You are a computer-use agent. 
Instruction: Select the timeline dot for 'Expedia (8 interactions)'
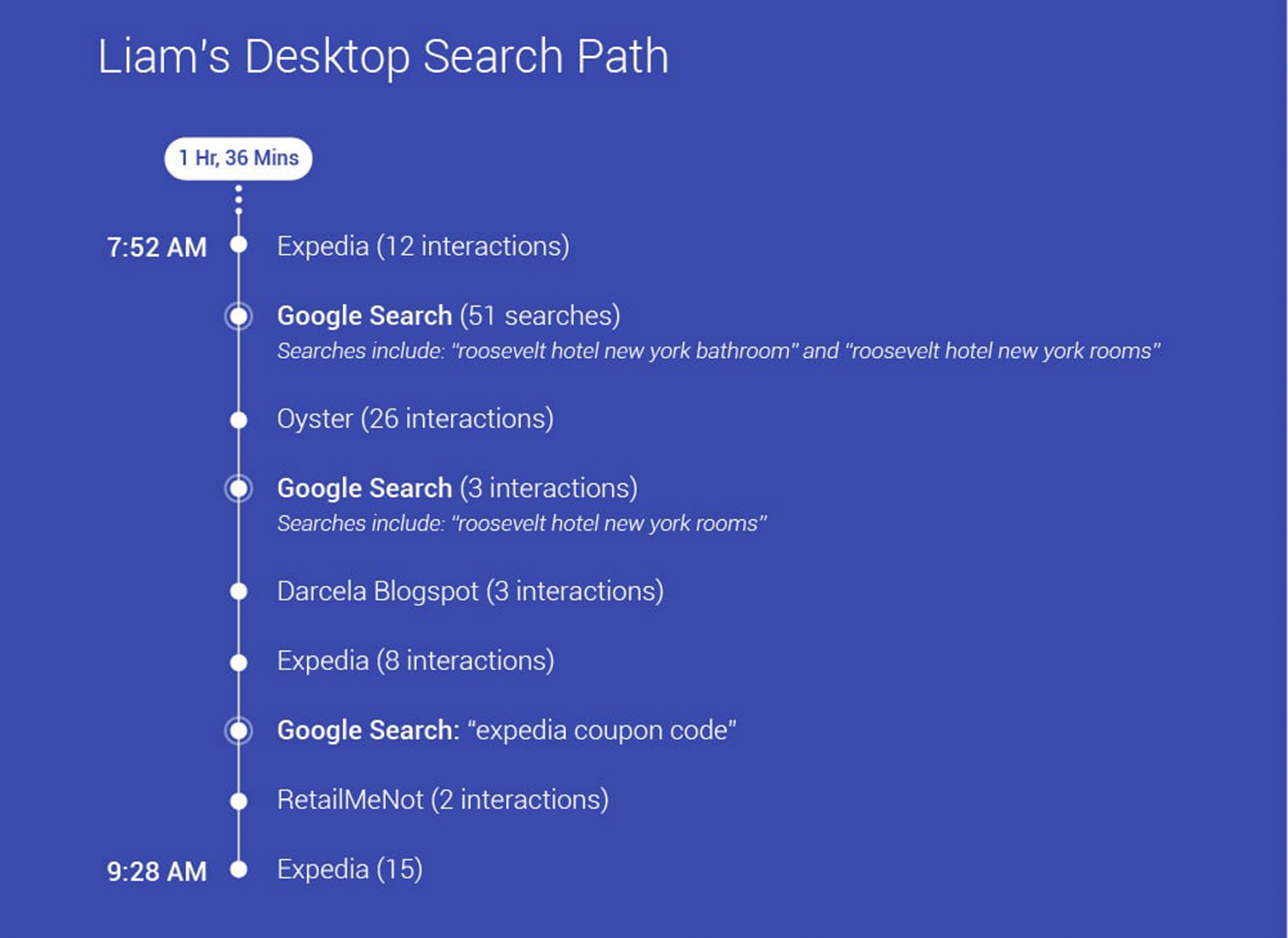239,663
